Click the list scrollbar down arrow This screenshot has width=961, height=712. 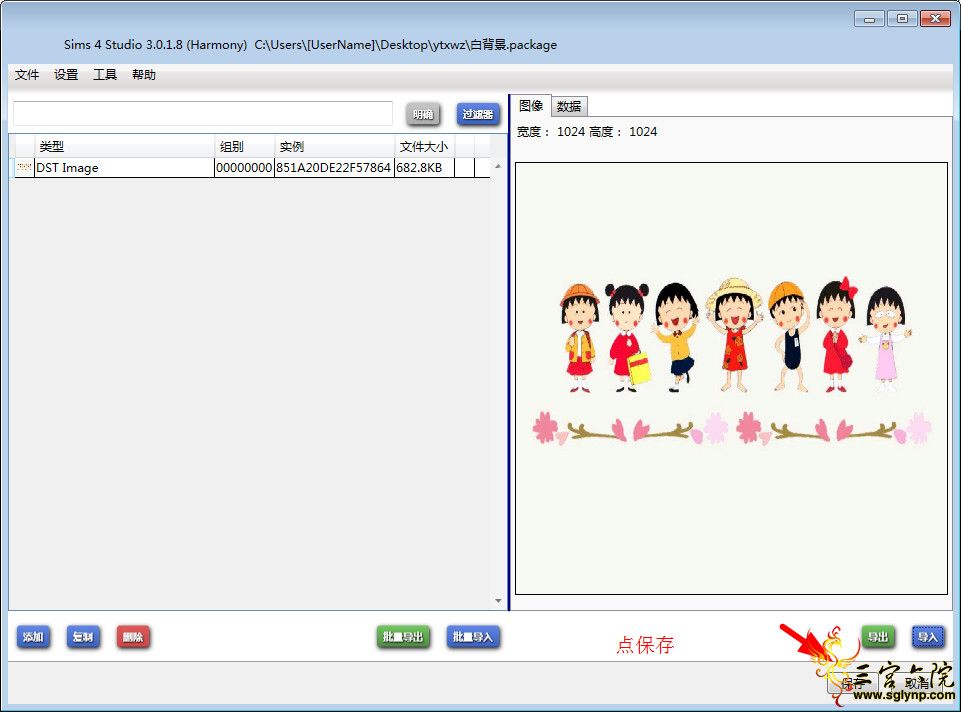498,601
